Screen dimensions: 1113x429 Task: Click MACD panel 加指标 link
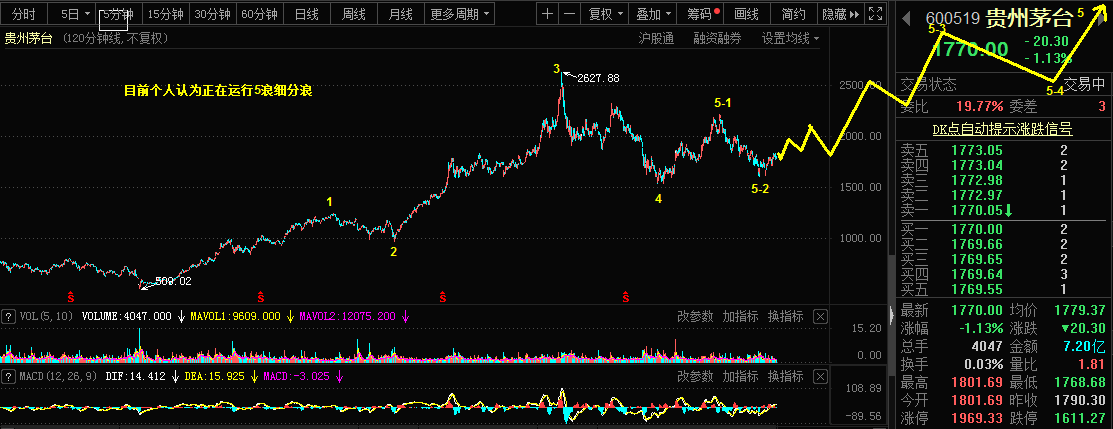coord(740,376)
